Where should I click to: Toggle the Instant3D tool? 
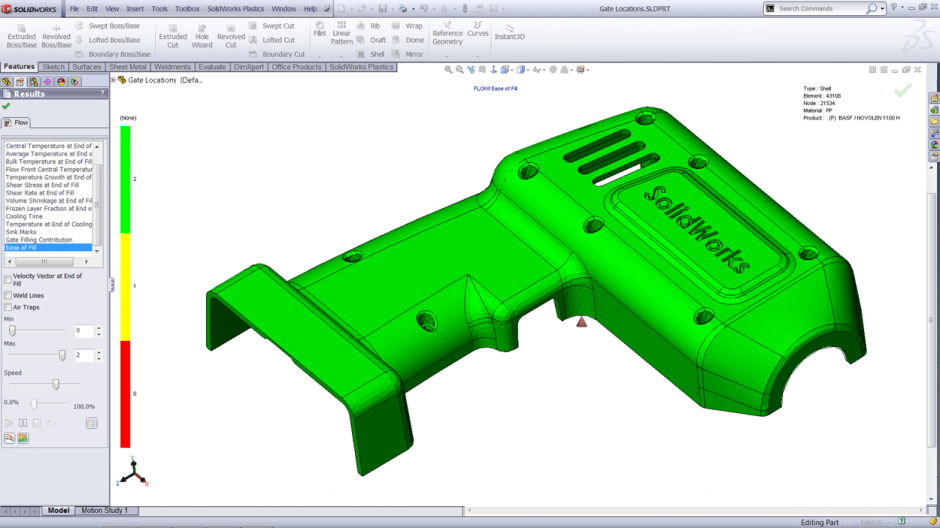(510, 32)
